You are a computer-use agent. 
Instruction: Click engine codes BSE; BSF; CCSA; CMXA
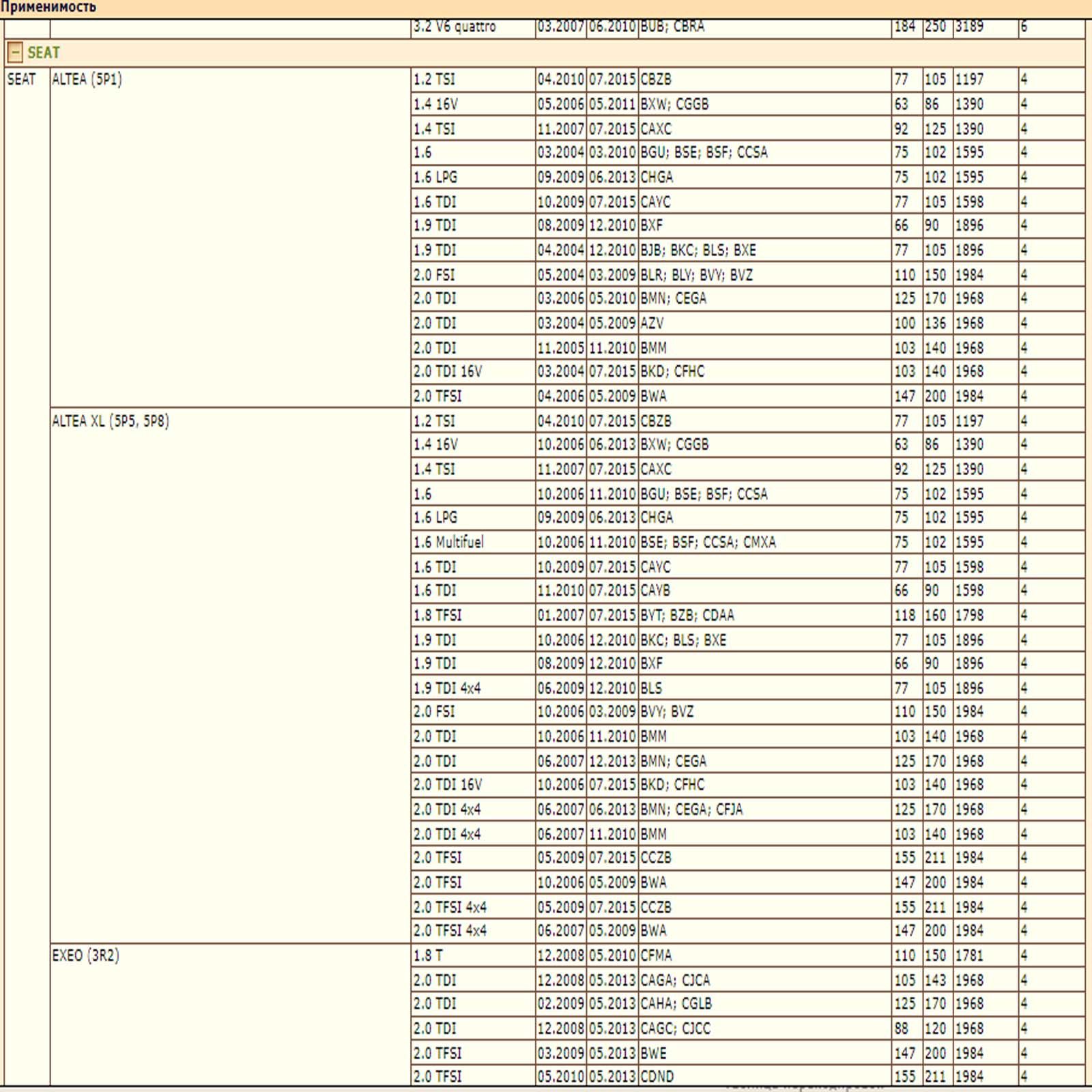pyautogui.click(x=708, y=543)
